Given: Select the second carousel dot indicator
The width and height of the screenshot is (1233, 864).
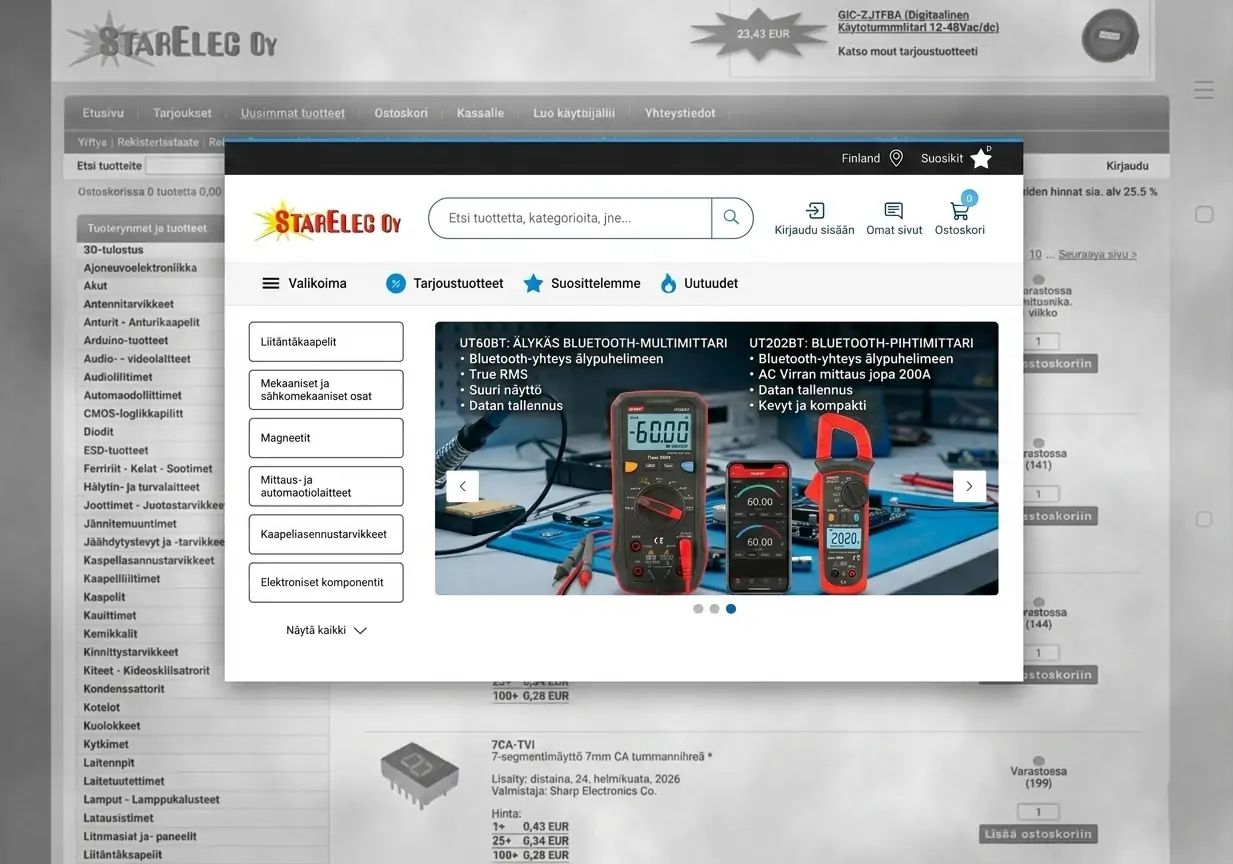Looking at the screenshot, I should point(714,609).
